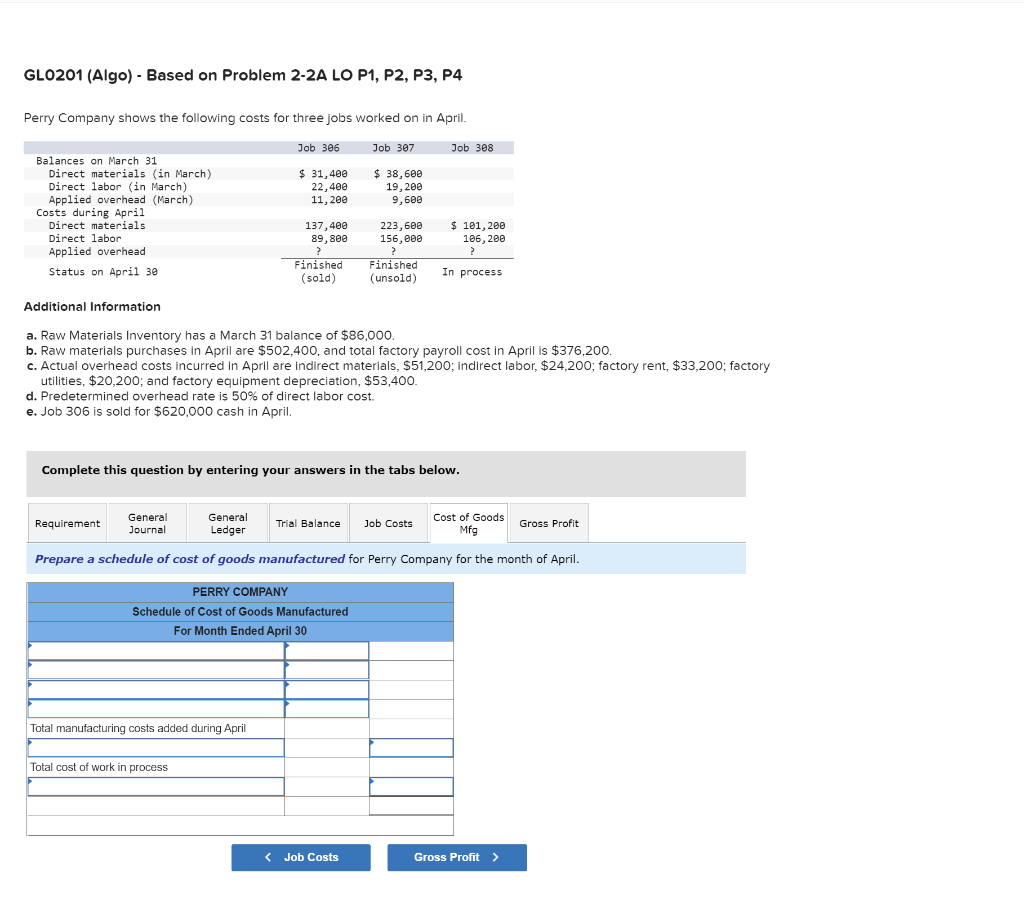Switch to the Gross Profit tab

point(548,522)
